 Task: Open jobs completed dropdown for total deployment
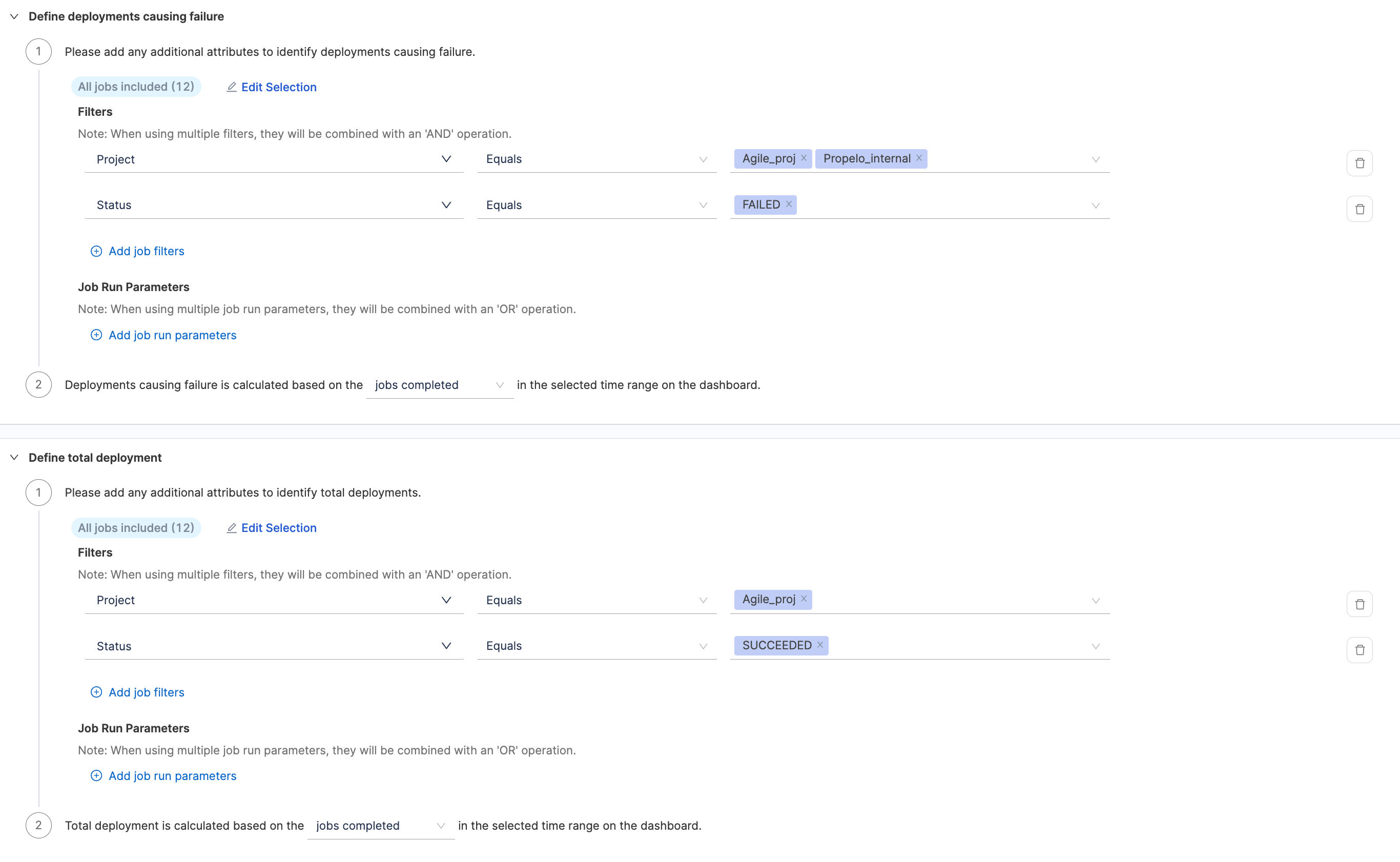tap(381, 826)
